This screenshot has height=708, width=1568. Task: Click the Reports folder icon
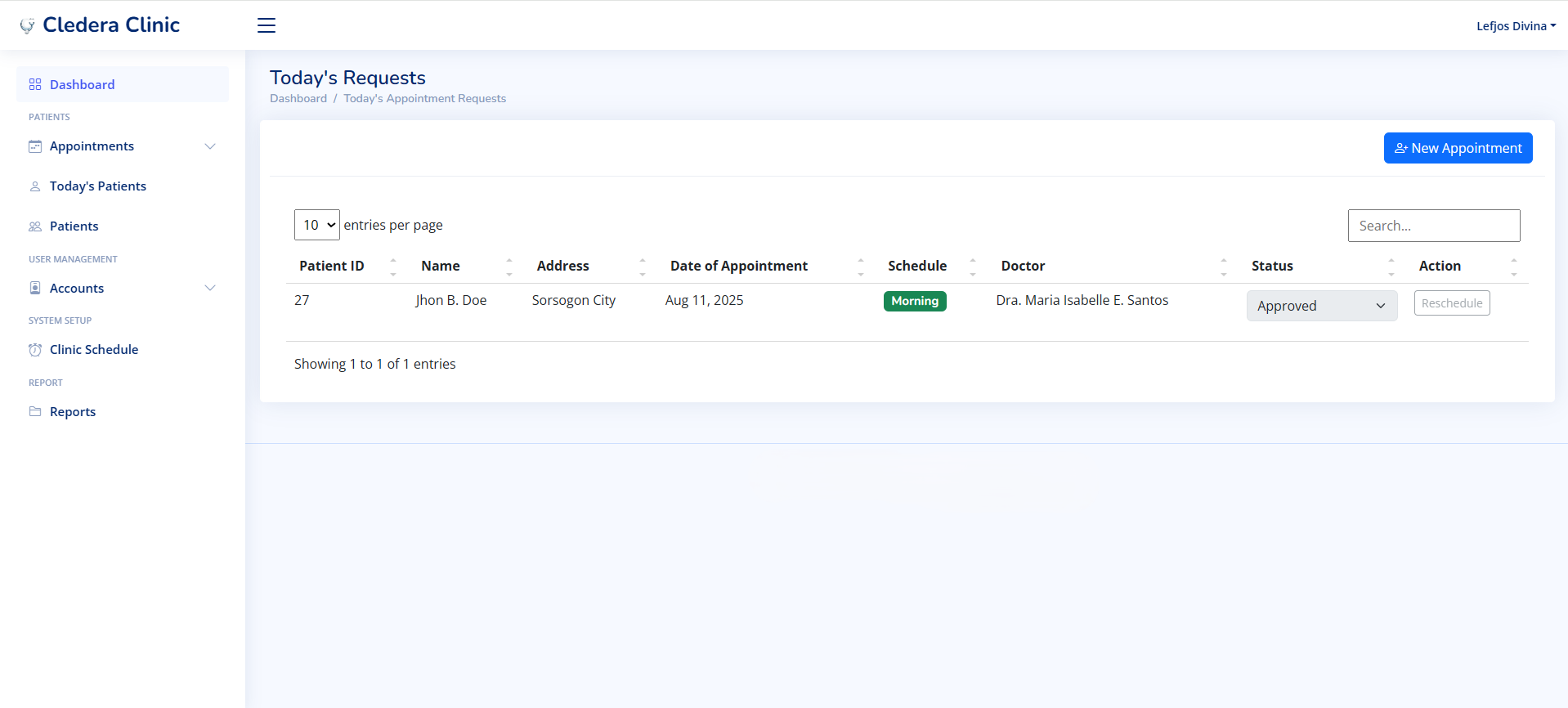35,411
